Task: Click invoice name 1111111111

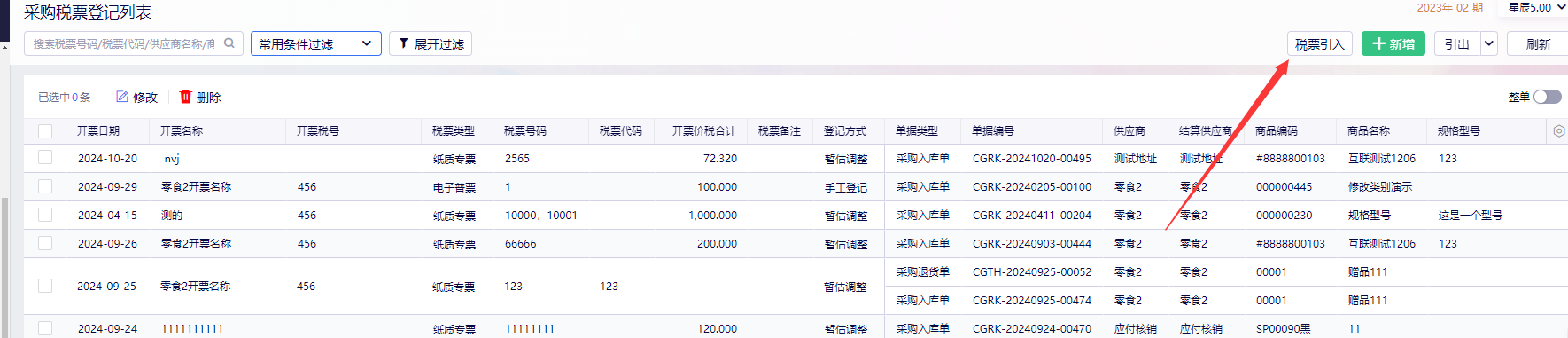Action: (192, 328)
